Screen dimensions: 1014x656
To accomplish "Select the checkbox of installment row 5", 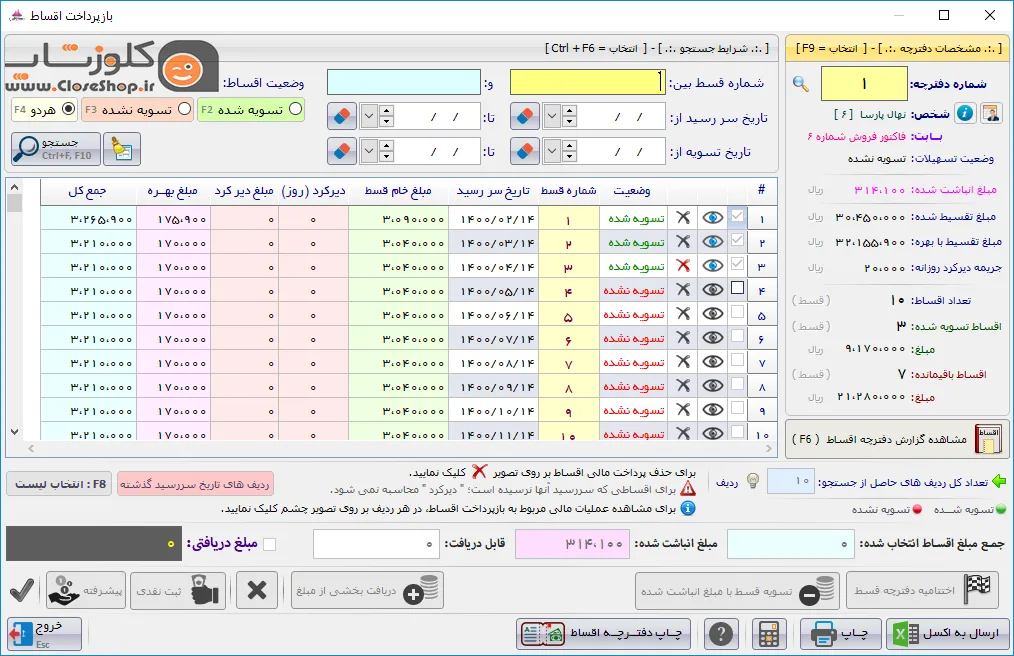I will pyautogui.click(x=737, y=312).
